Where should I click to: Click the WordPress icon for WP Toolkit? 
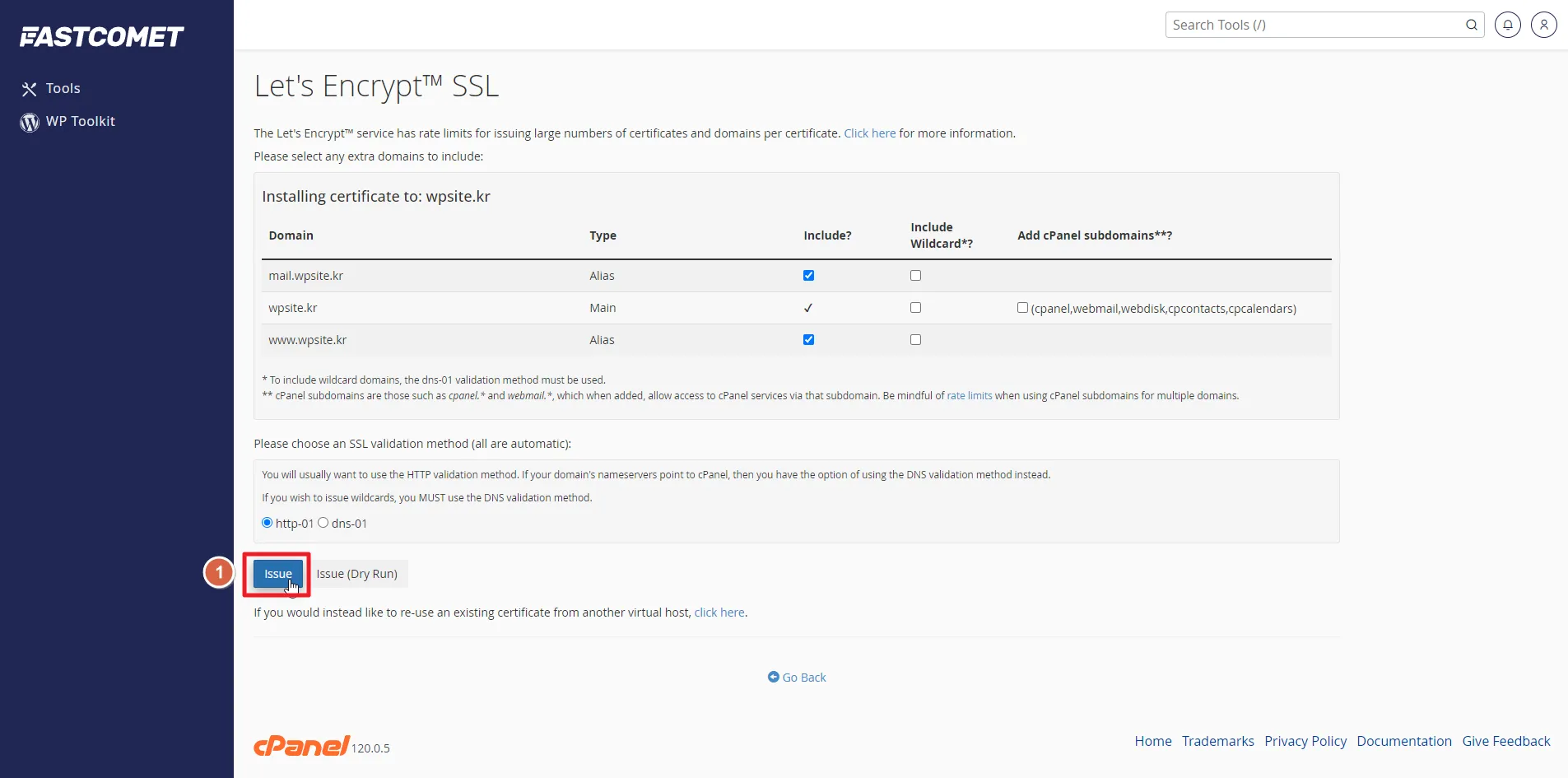(x=30, y=122)
